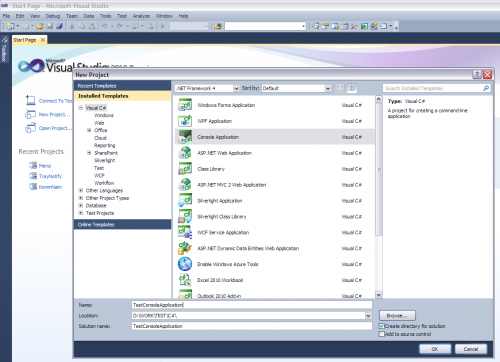Image resolution: width=500 pixels, height=362 pixels.
Task: Click the New Project toolbar icon
Action: coord(11,26)
